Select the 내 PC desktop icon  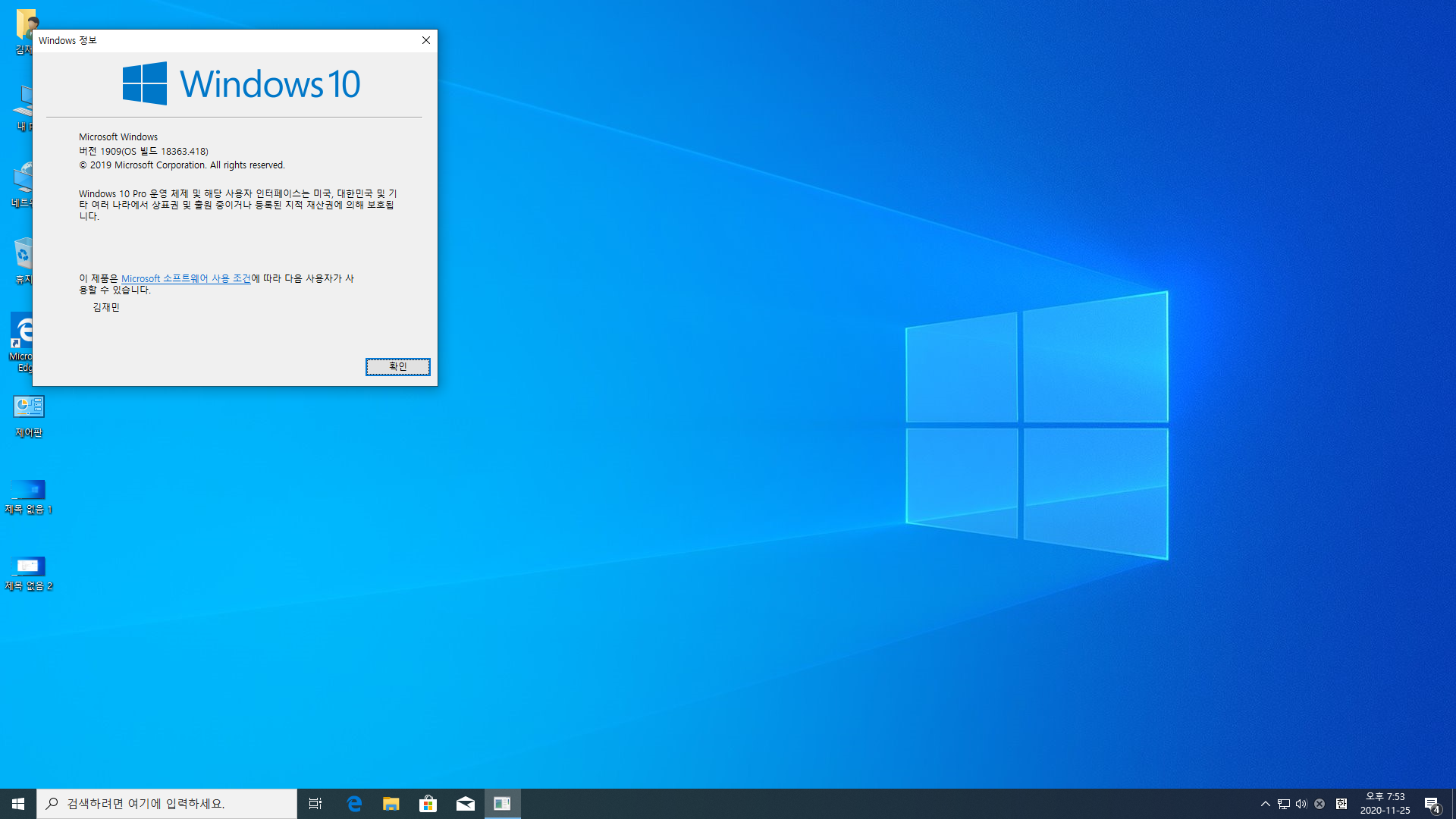click(23, 108)
